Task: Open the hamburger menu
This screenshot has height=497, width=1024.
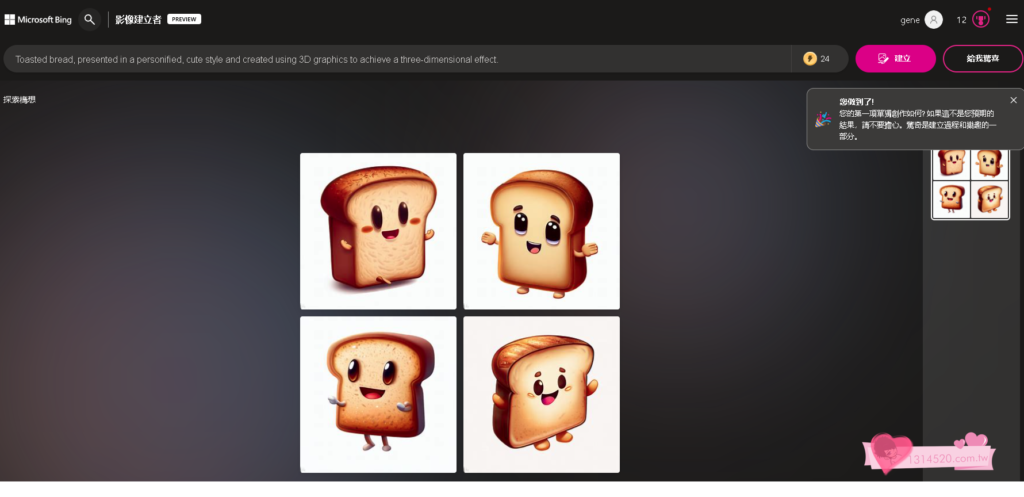Action: click(x=1011, y=19)
